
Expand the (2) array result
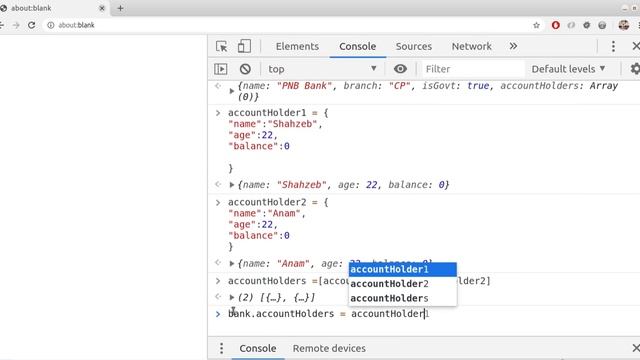[x=231, y=298]
